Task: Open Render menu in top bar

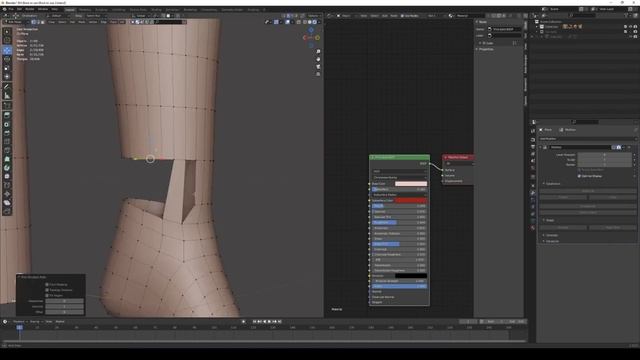Action: tap(30, 9)
